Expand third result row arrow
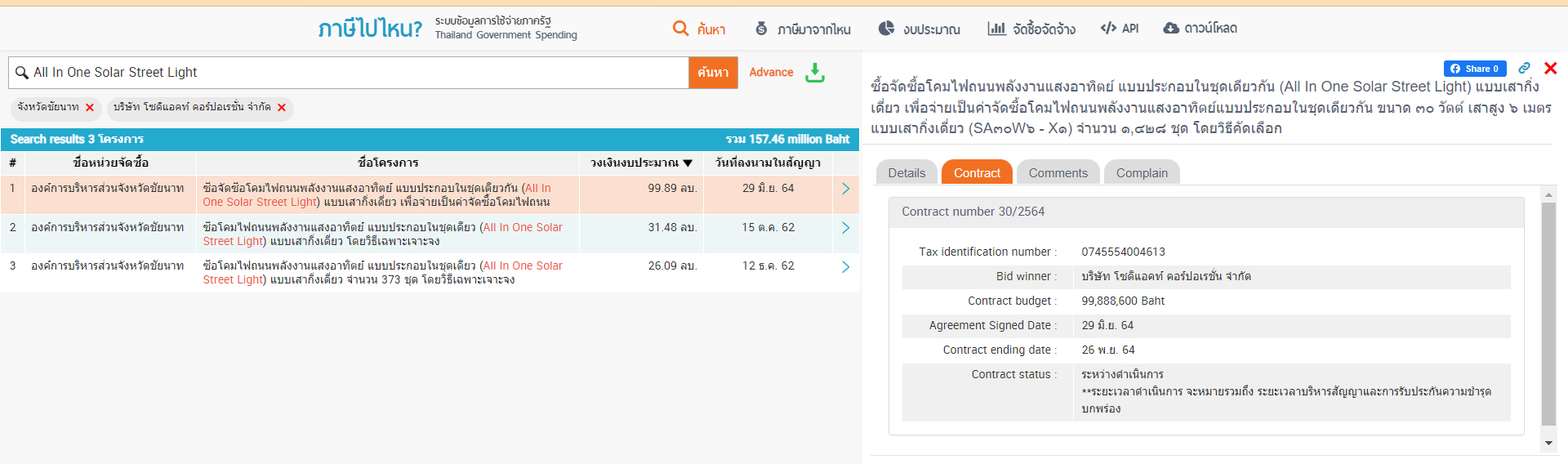Screen dimensions: 1568x464 [845, 267]
